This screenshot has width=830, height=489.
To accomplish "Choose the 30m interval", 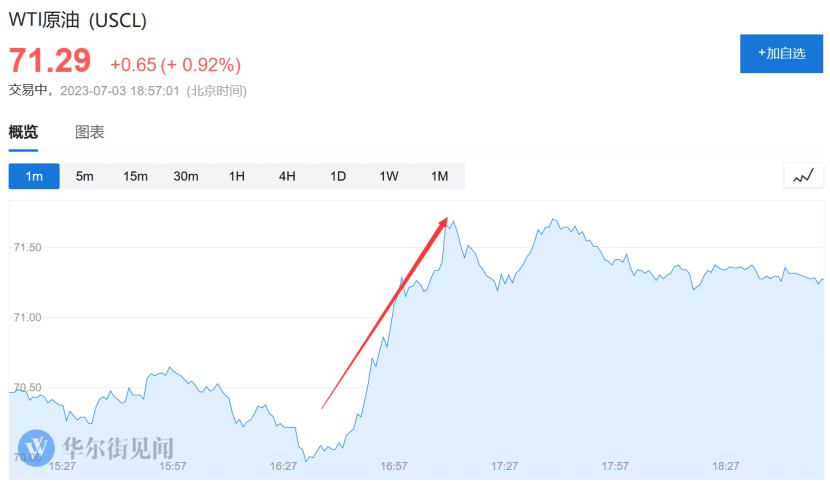I will pyautogui.click(x=186, y=176).
